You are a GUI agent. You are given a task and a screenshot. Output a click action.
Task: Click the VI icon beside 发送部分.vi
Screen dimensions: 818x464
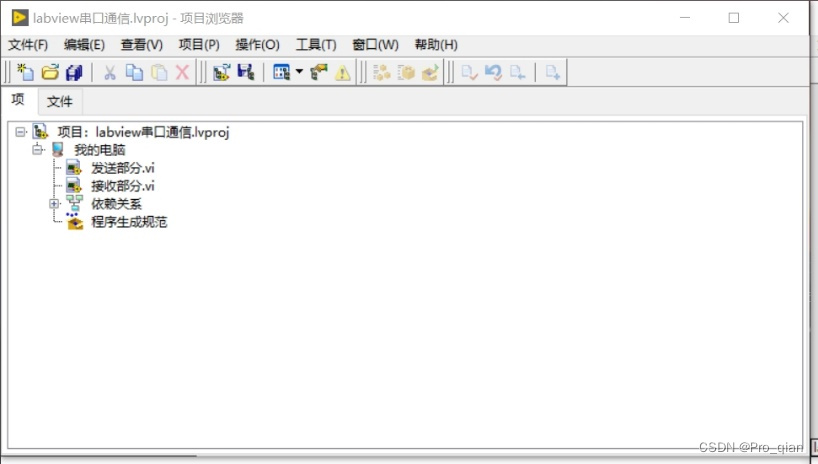[x=74, y=168]
